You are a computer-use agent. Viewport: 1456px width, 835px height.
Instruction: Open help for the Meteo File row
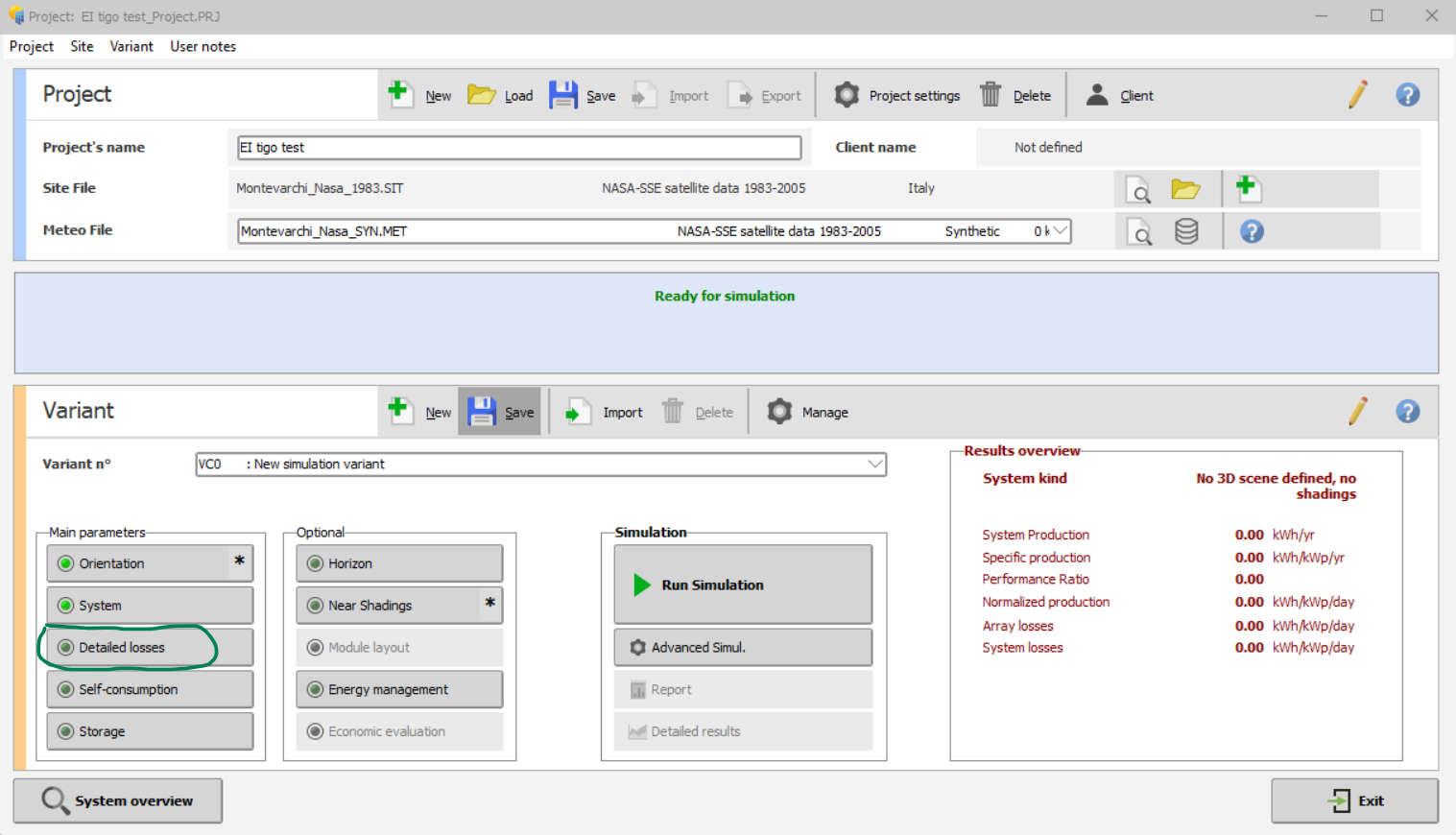(x=1252, y=231)
